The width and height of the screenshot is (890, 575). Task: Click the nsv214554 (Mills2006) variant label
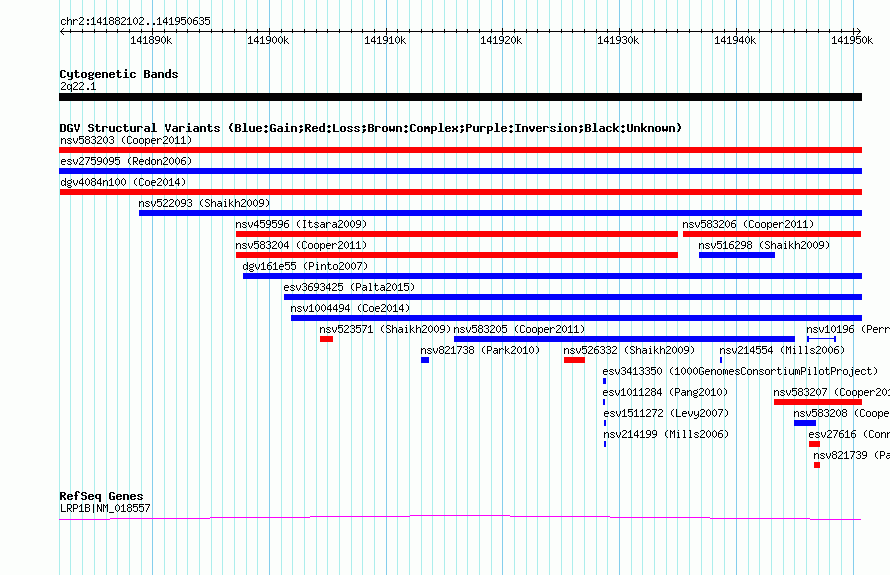pyautogui.click(x=782, y=350)
